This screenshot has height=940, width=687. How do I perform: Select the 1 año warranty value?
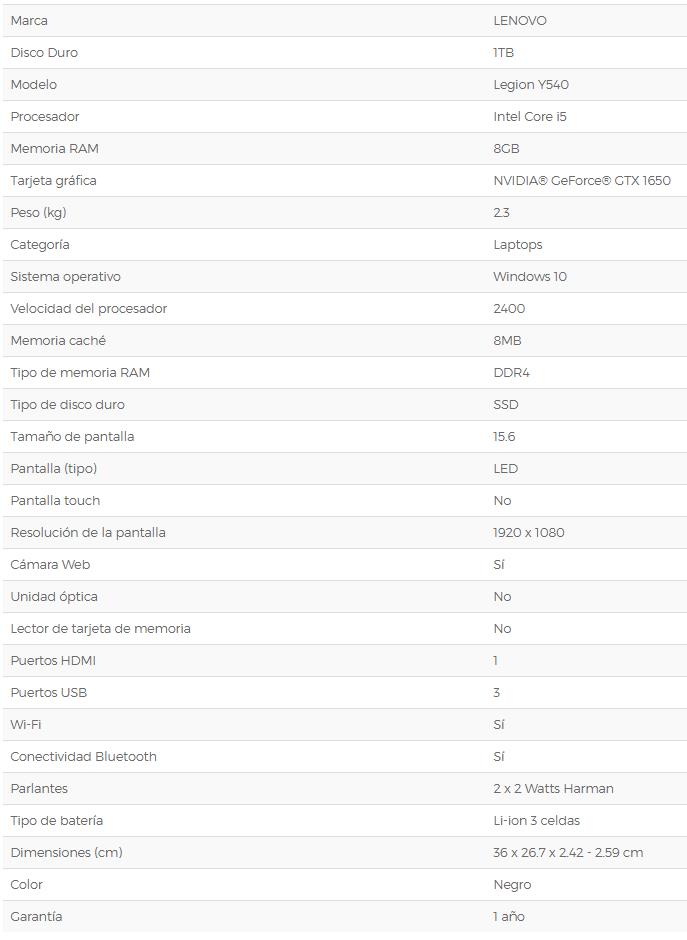[508, 916]
